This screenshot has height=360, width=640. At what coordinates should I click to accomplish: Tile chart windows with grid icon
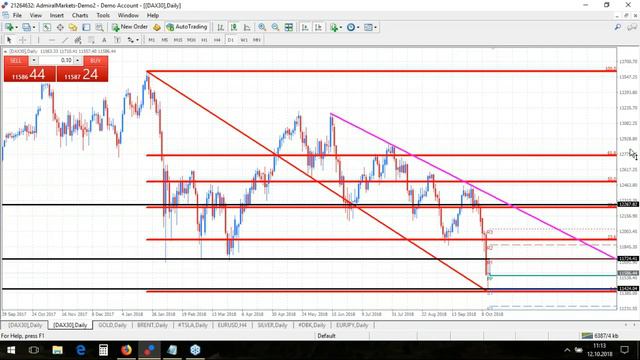point(289,27)
